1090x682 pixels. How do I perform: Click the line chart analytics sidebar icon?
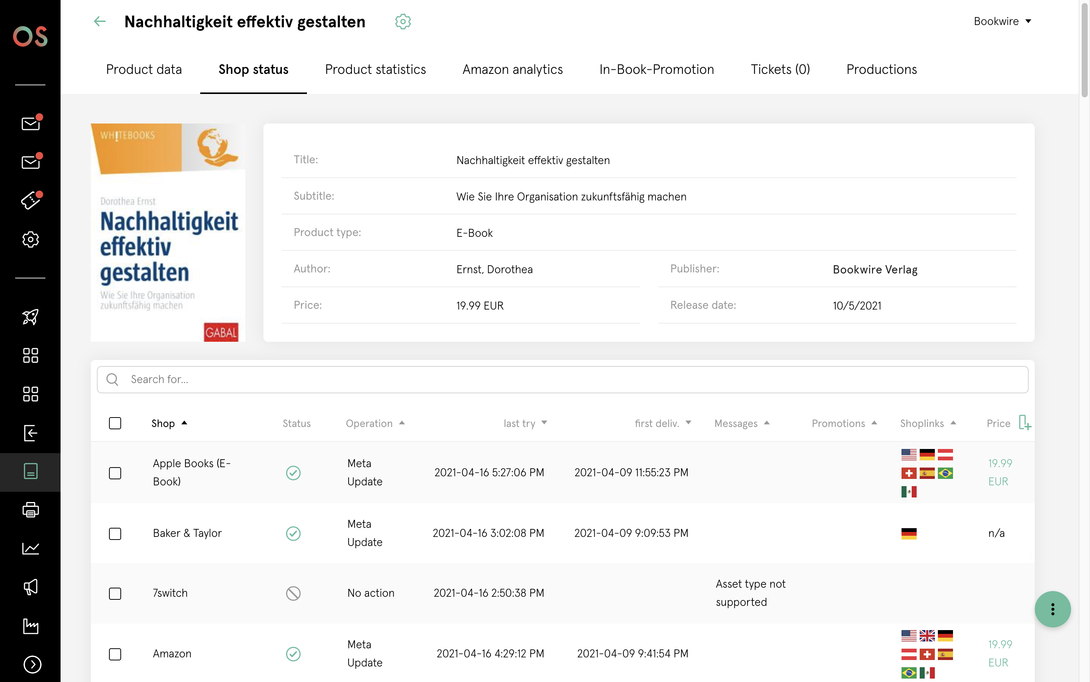tap(31, 548)
